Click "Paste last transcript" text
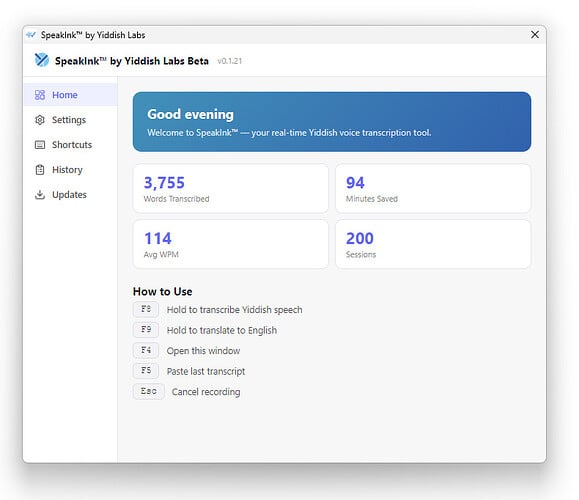This screenshot has height=500, width=579. (206, 371)
